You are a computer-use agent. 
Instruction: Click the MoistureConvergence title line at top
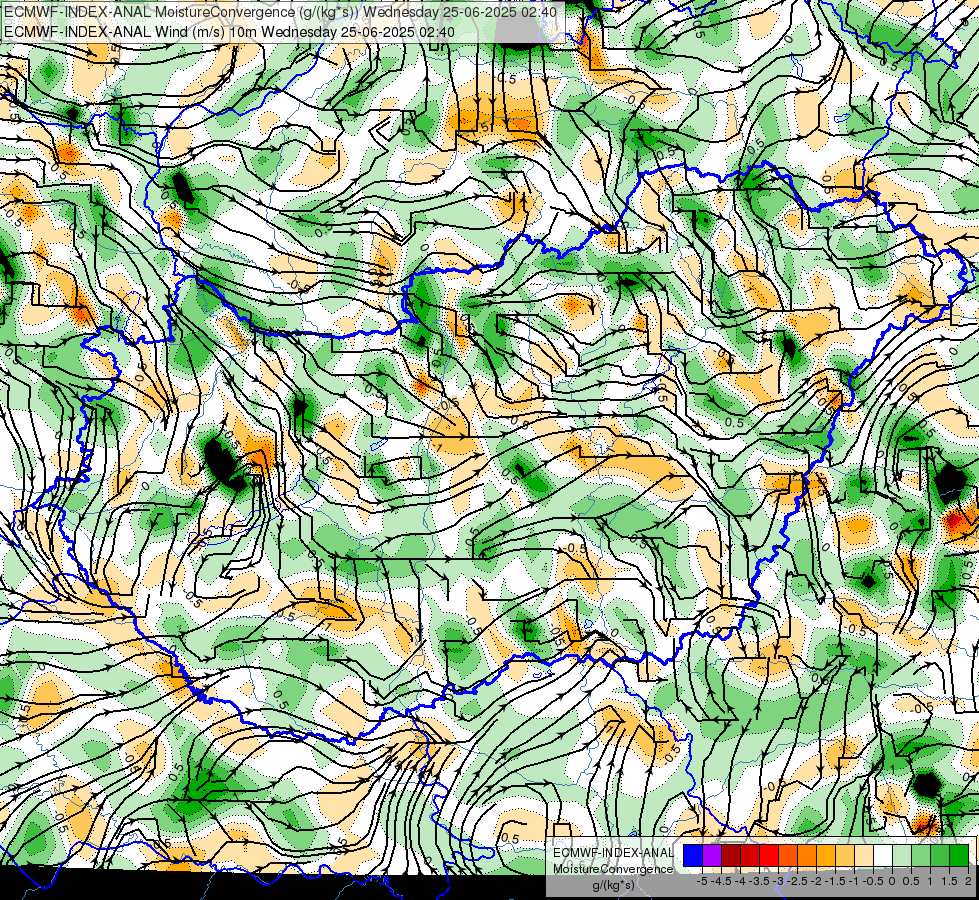(280, 11)
